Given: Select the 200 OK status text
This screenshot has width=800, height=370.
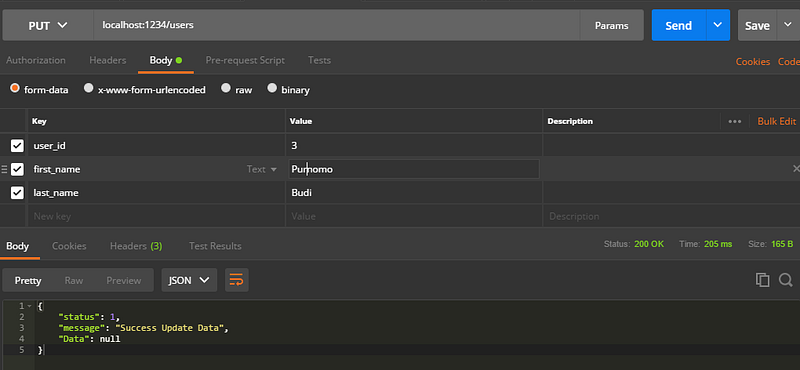Looking at the screenshot, I should pos(649,244).
